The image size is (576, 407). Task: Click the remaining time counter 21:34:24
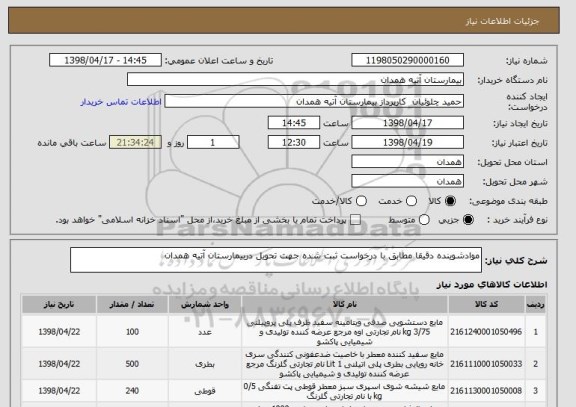click(x=135, y=142)
